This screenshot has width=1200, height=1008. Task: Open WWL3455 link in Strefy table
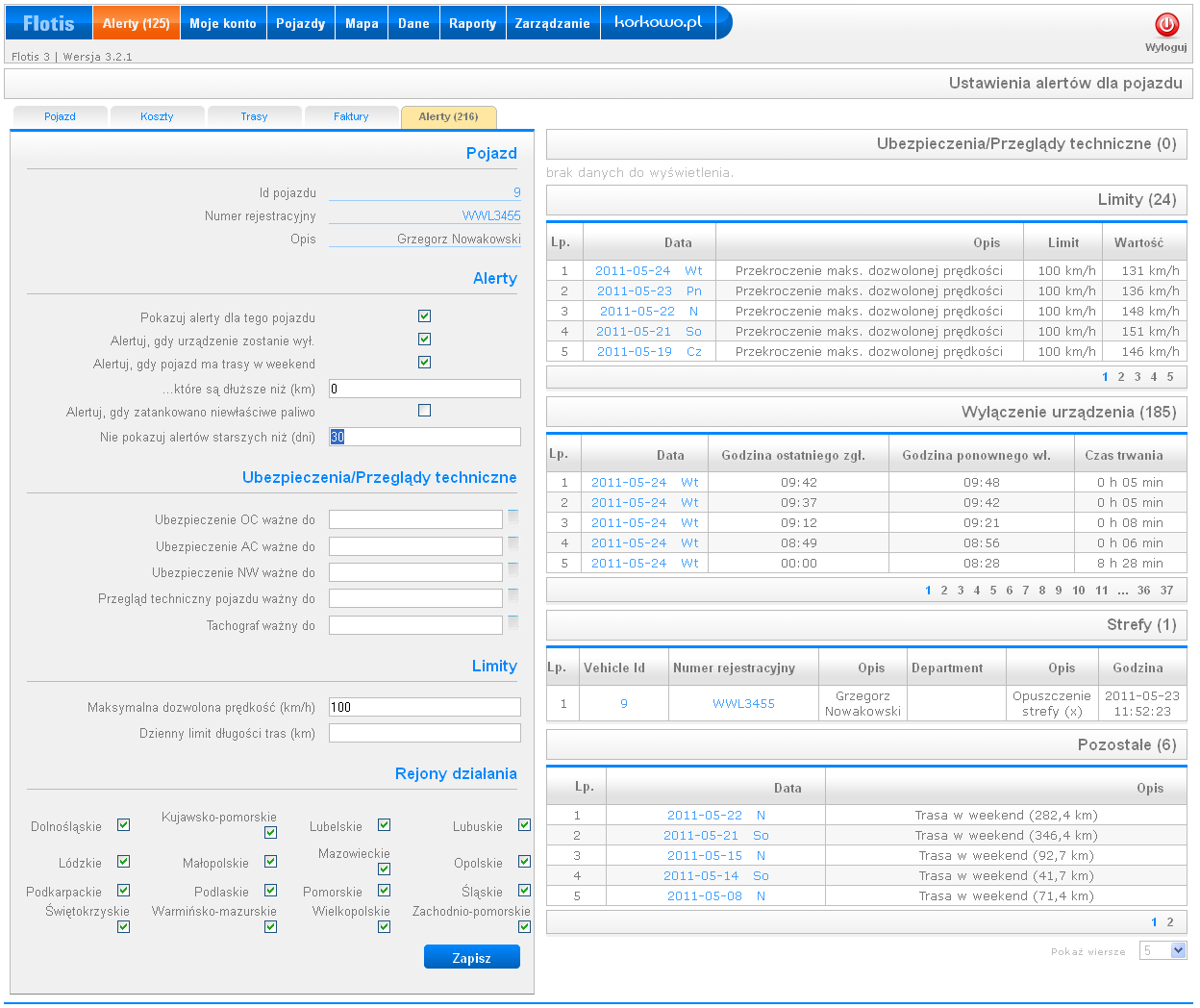click(743, 703)
